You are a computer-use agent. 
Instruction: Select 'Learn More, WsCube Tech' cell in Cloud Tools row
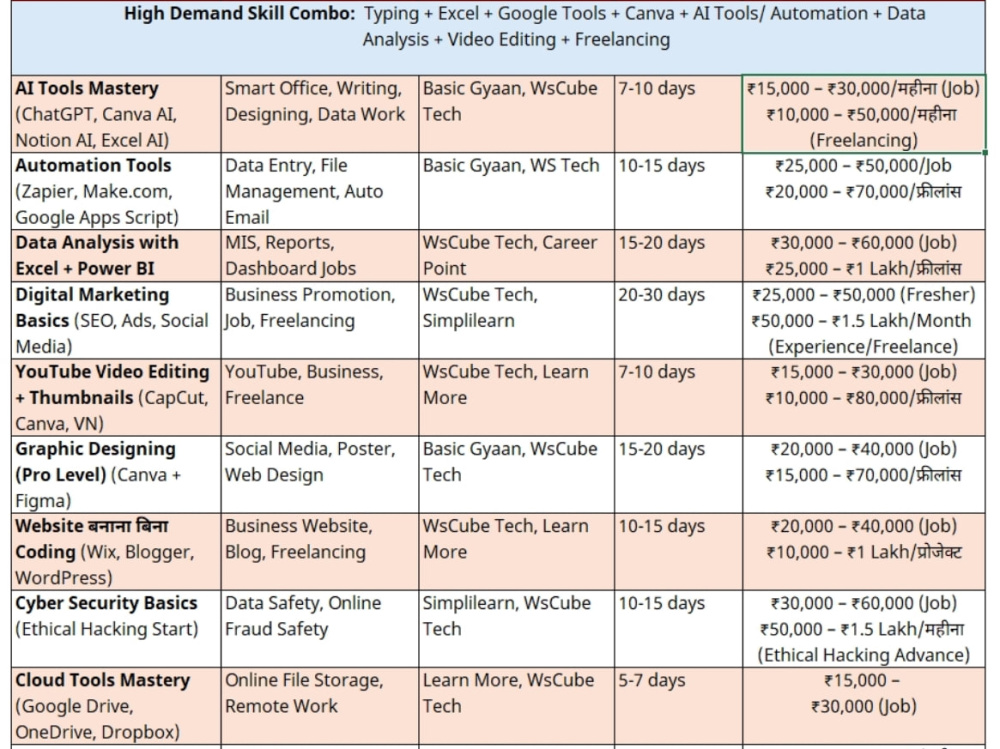coord(517,706)
